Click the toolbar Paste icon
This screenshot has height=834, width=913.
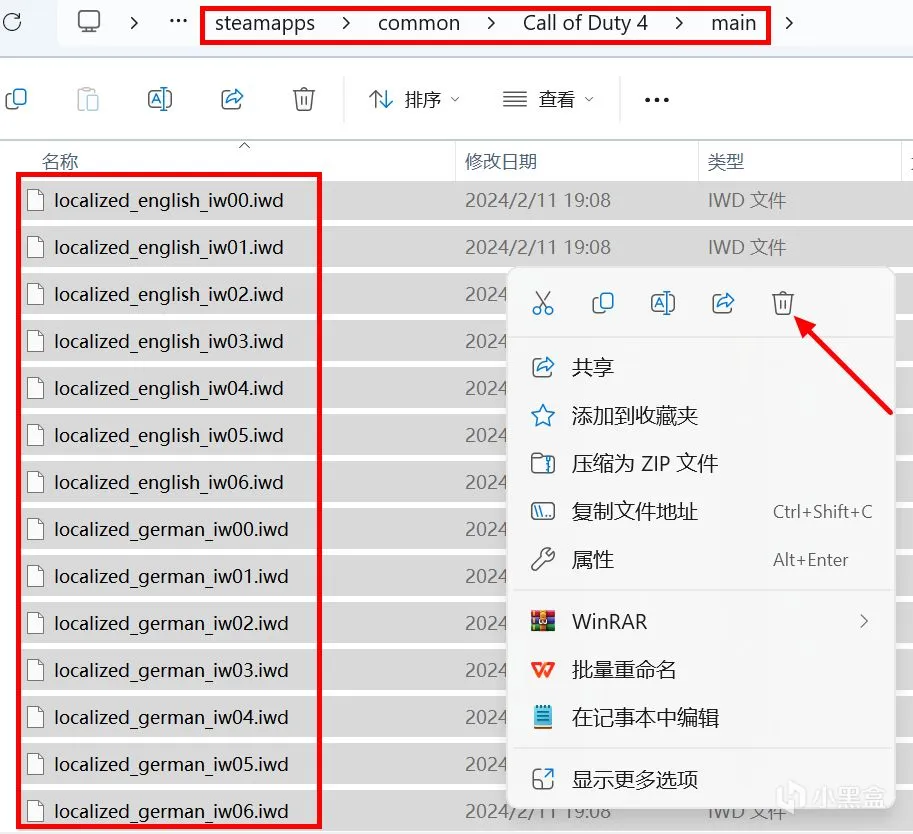click(x=87, y=99)
